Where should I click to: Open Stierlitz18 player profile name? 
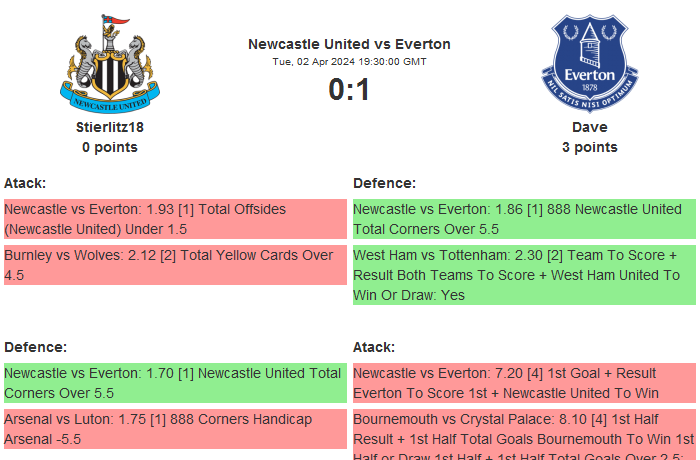[x=110, y=127]
